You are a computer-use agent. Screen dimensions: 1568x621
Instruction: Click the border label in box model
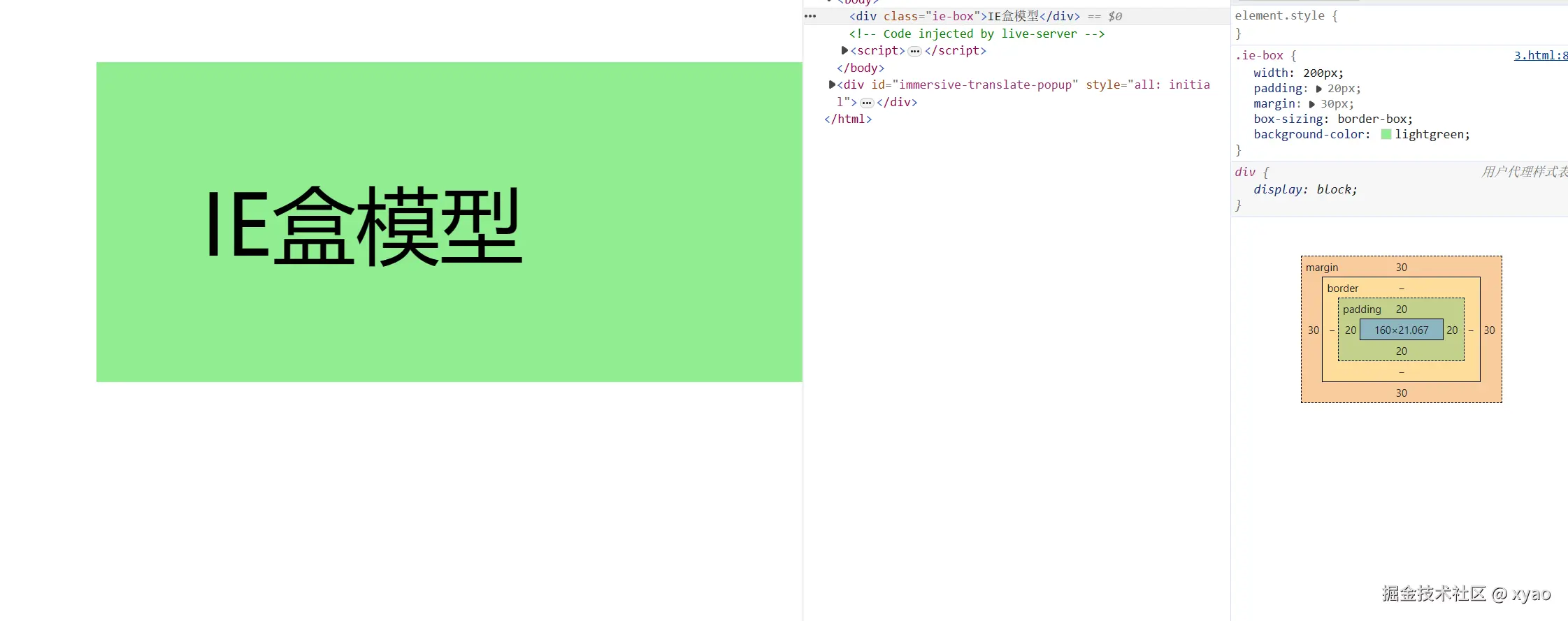1343,288
